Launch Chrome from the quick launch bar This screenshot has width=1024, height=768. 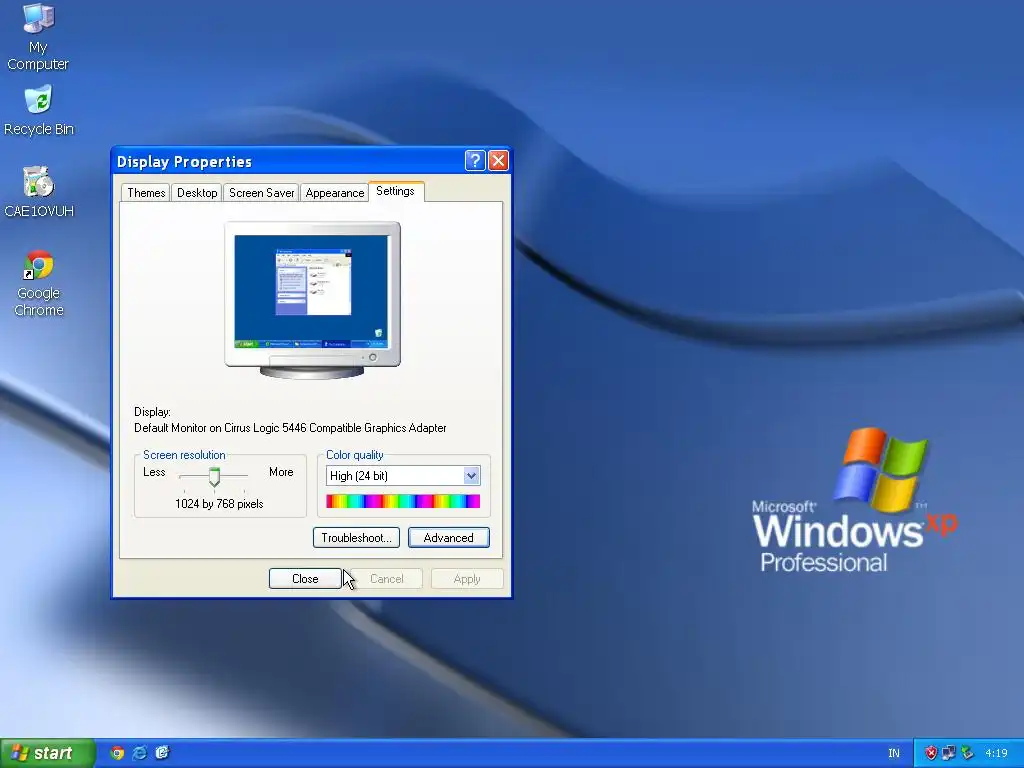(117, 753)
